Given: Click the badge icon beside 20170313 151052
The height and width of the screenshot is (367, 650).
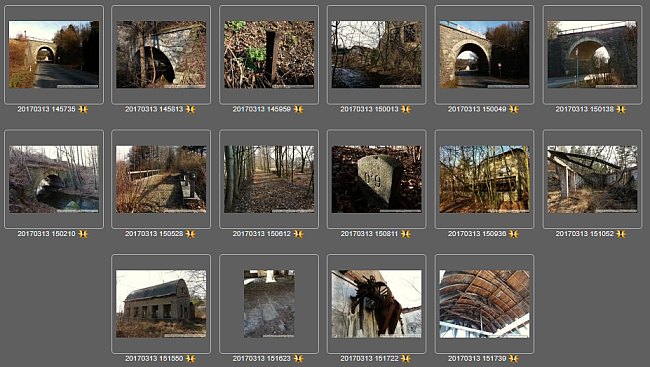Looking at the screenshot, I should [621, 234].
